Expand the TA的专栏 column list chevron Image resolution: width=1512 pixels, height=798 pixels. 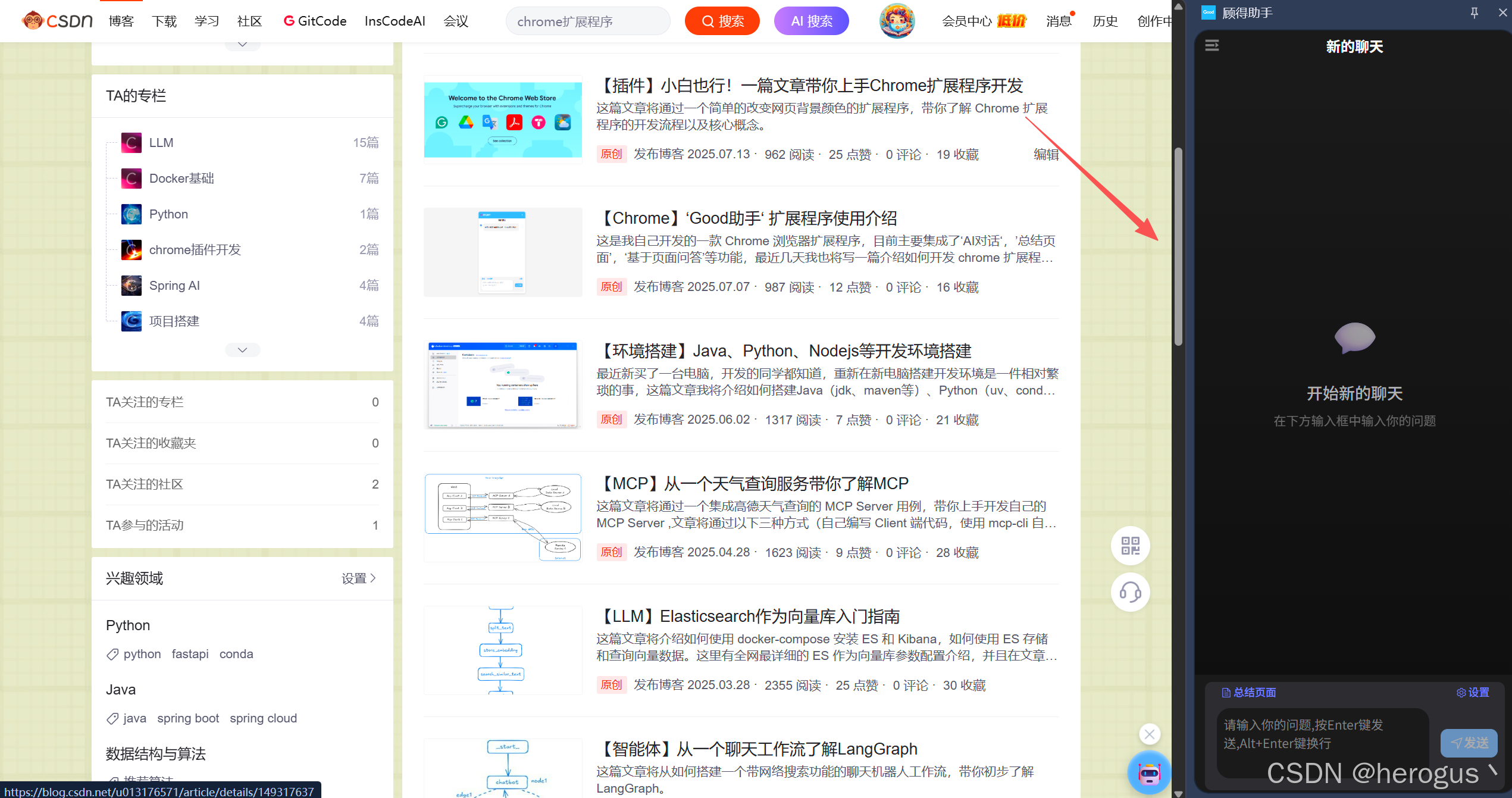coord(242,350)
